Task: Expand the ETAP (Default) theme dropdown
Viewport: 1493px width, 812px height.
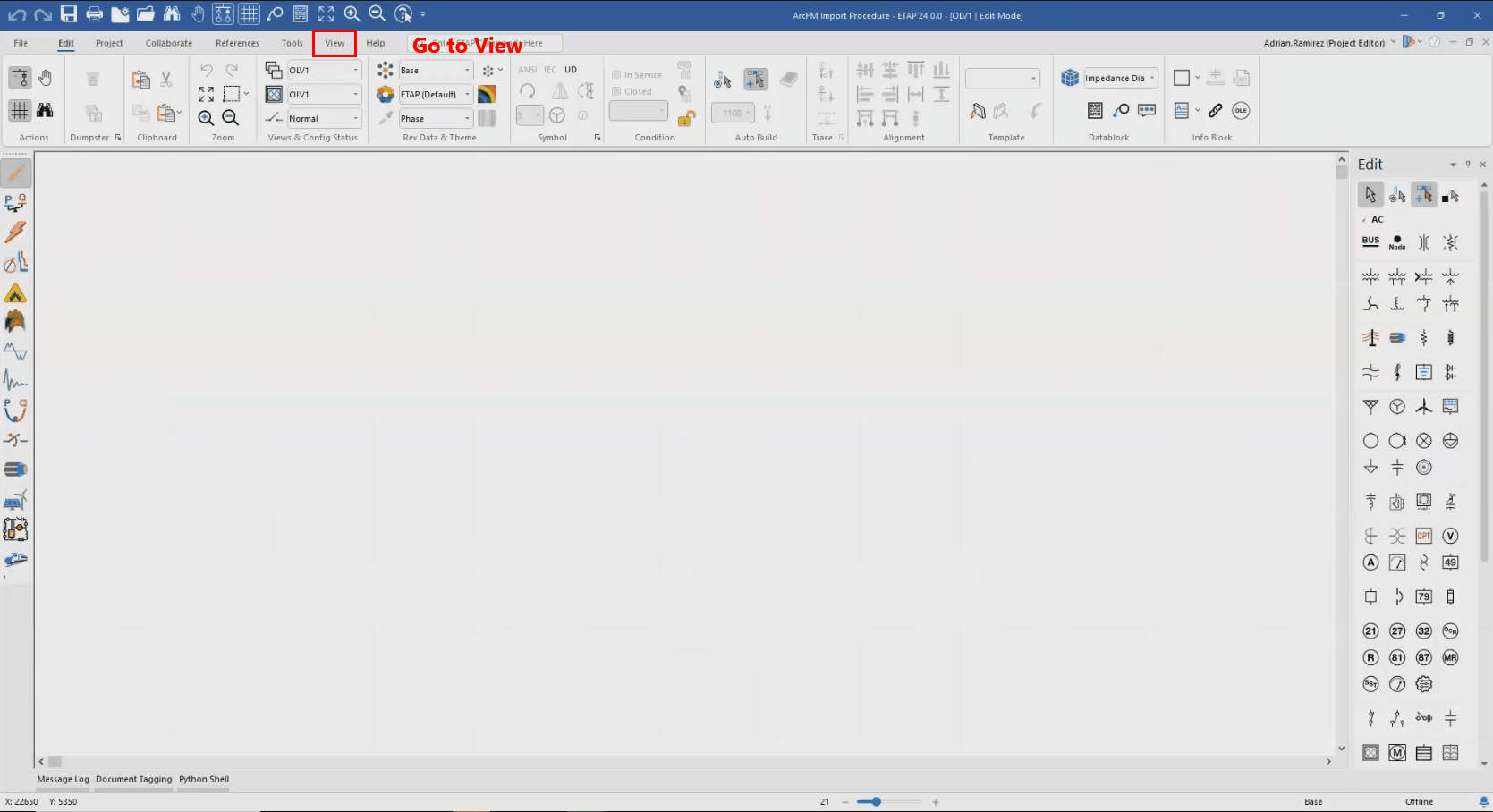Action: point(467,94)
